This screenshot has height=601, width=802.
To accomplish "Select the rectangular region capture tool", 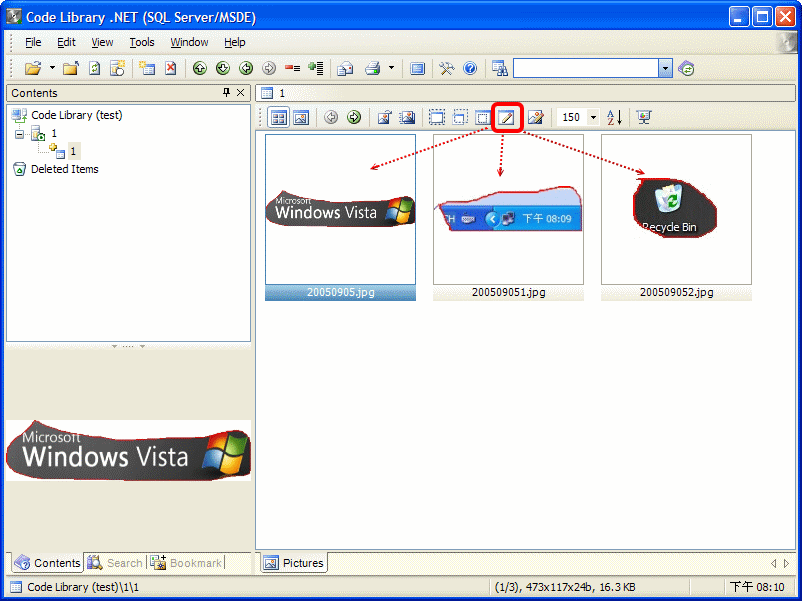I will pos(459,118).
